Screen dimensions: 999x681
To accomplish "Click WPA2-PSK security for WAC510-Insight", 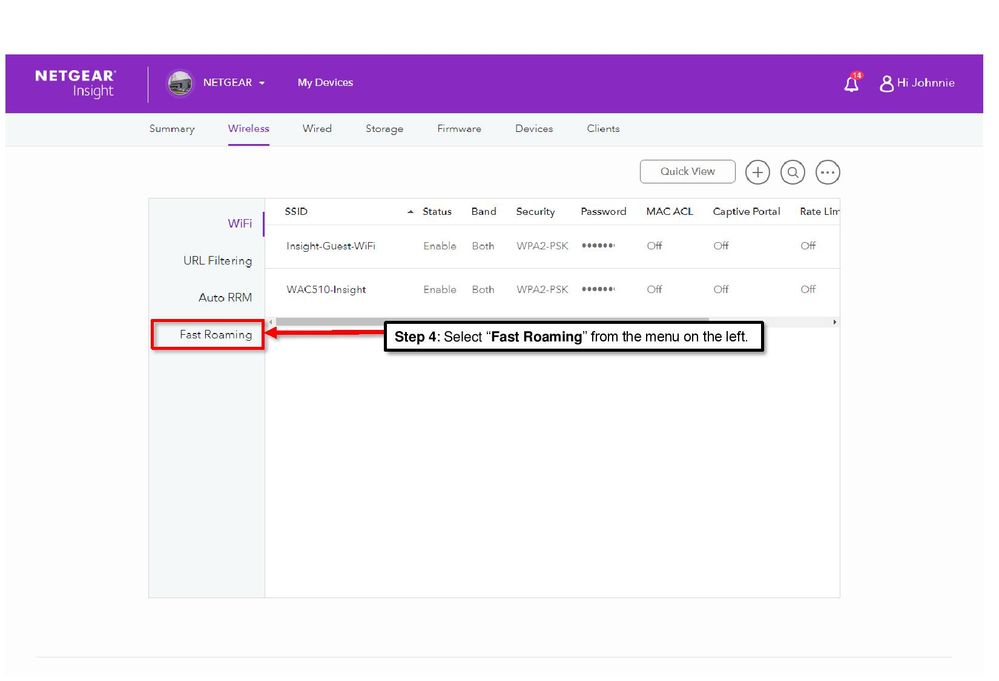I will tap(542, 289).
